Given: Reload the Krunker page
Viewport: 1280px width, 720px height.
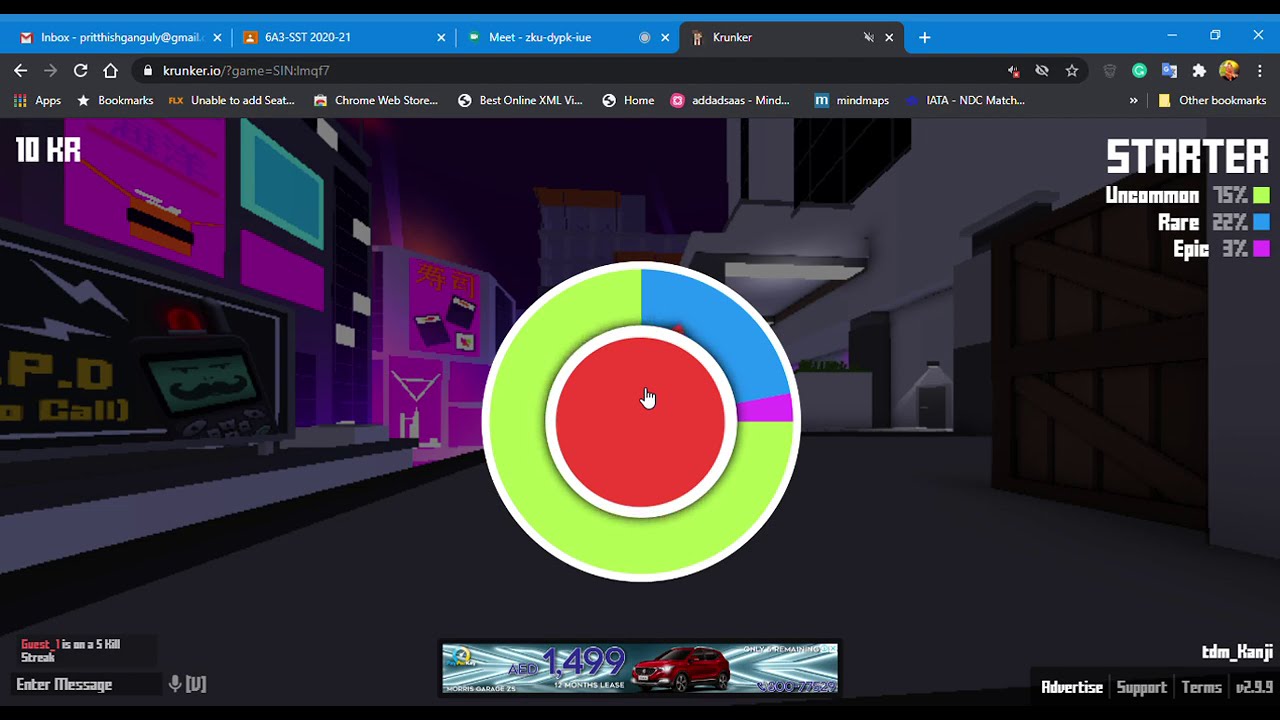Looking at the screenshot, I should tap(81, 70).
